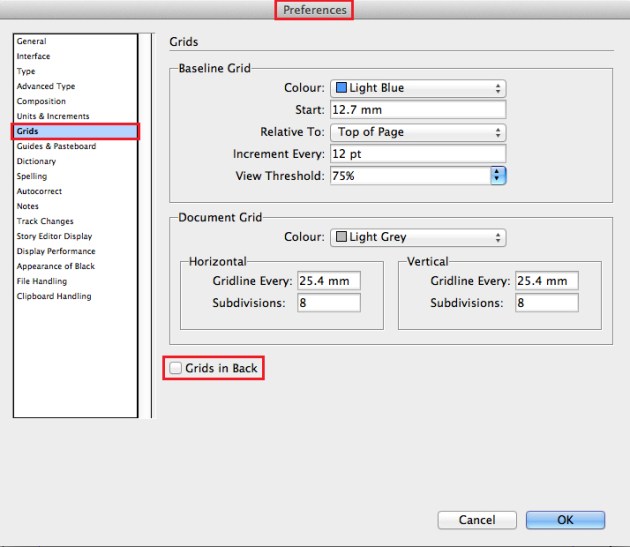Open the Relative To dropdown
This screenshot has width=630, height=547.
pyautogui.click(x=417, y=132)
